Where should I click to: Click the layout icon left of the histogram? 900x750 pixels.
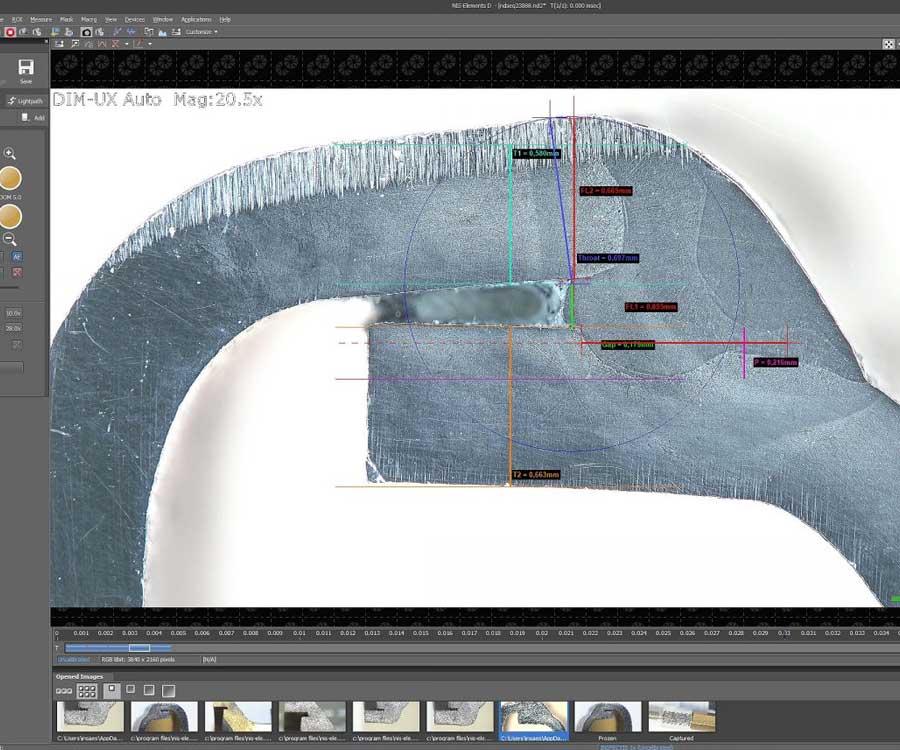(149, 32)
